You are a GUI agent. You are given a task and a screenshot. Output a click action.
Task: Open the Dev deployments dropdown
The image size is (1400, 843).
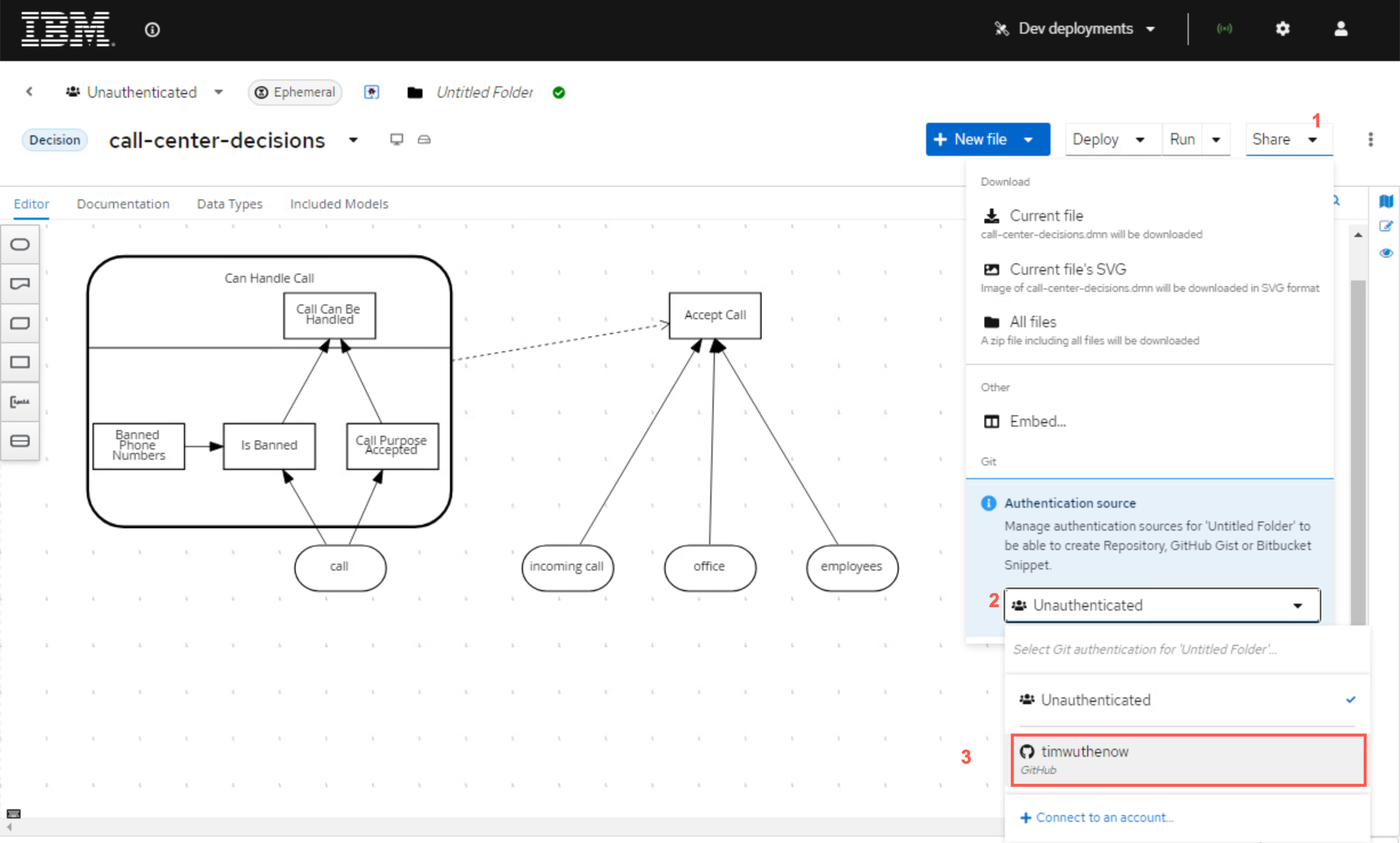(x=1075, y=29)
